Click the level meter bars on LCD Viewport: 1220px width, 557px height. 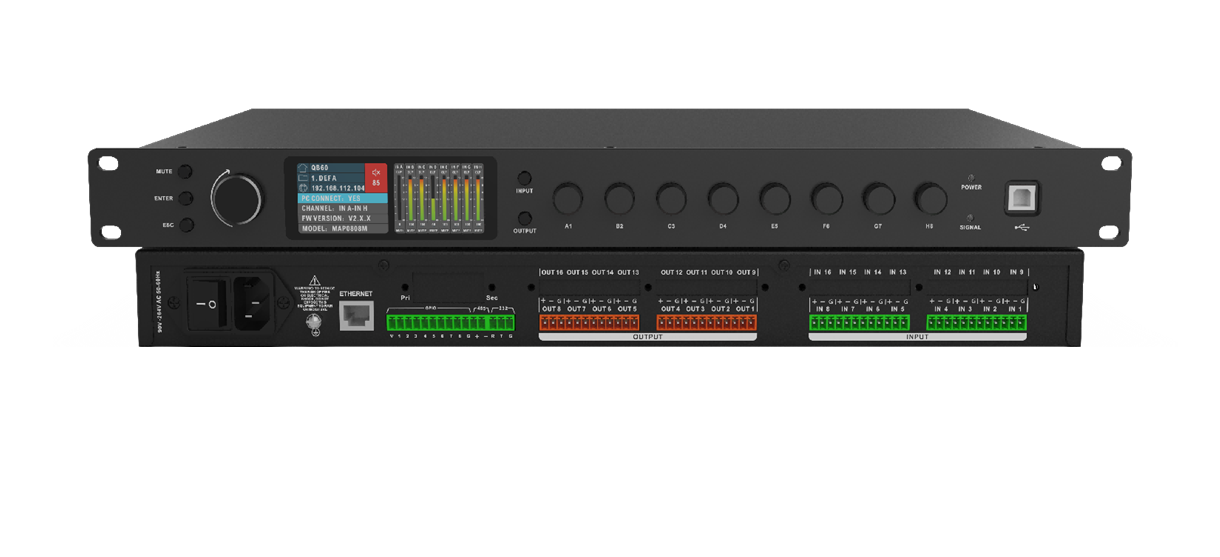[438, 198]
